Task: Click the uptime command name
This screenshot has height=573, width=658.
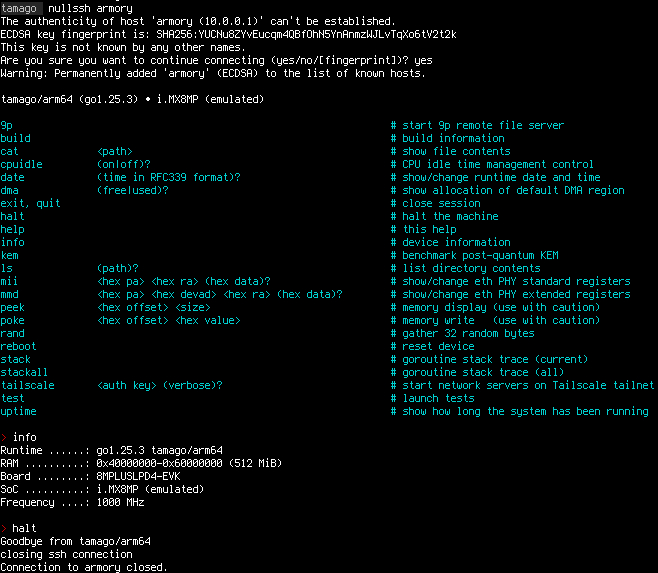Action: (x=18, y=411)
